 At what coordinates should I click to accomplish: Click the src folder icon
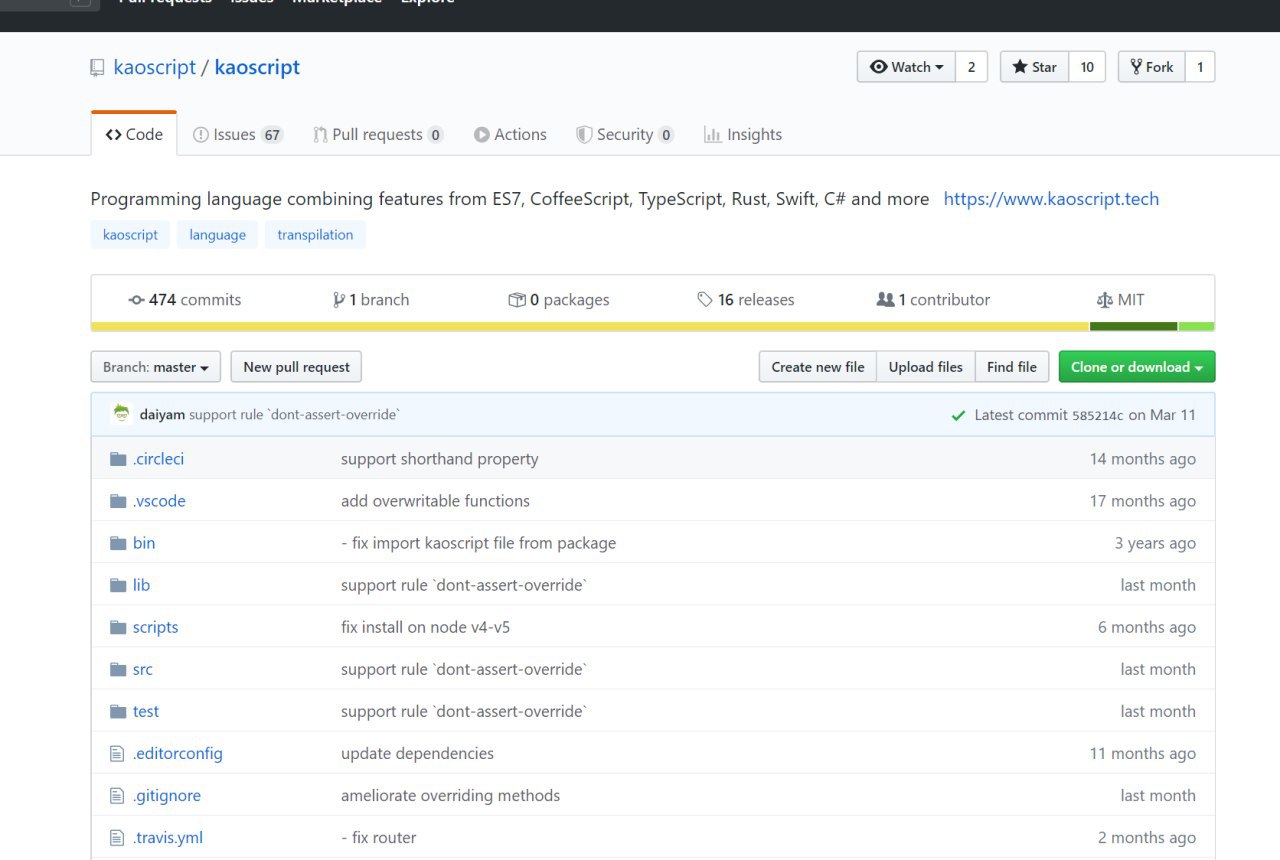pyautogui.click(x=118, y=669)
